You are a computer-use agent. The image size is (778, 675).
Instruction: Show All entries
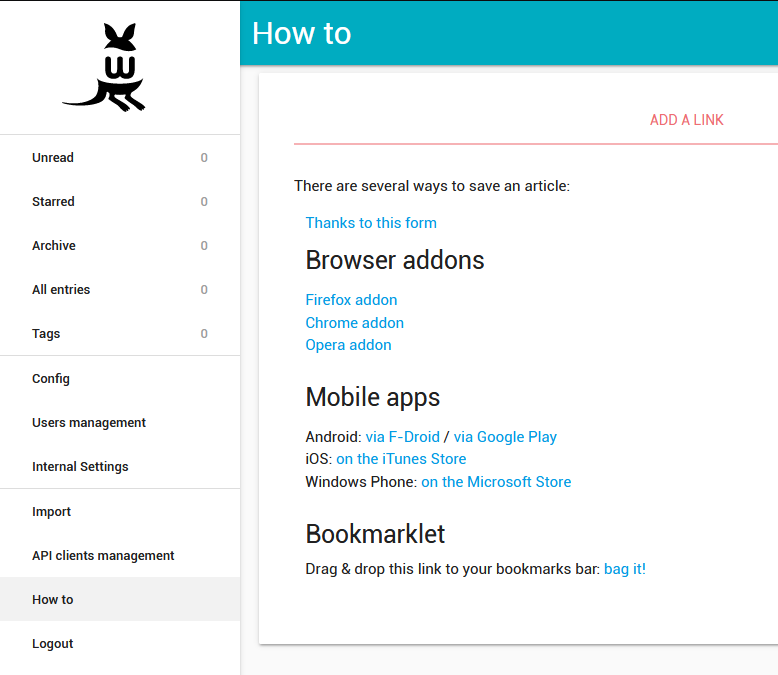[61, 290]
